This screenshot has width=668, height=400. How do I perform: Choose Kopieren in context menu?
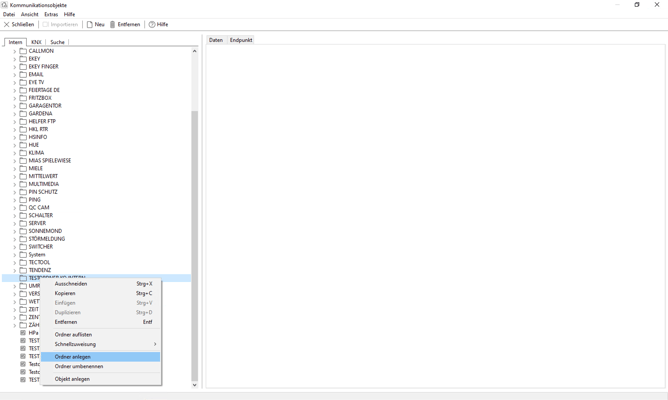[101, 294]
